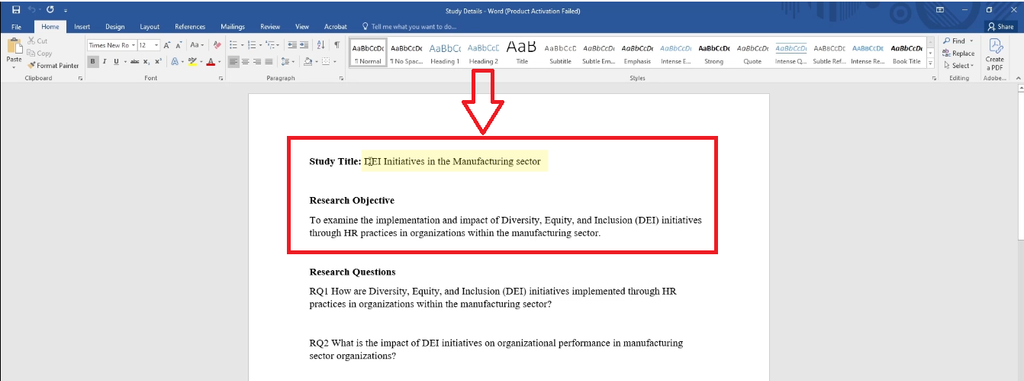This screenshot has width=1024, height=381.
Task: Switch to the Mailings tab
Action: (x=232, y=27)
